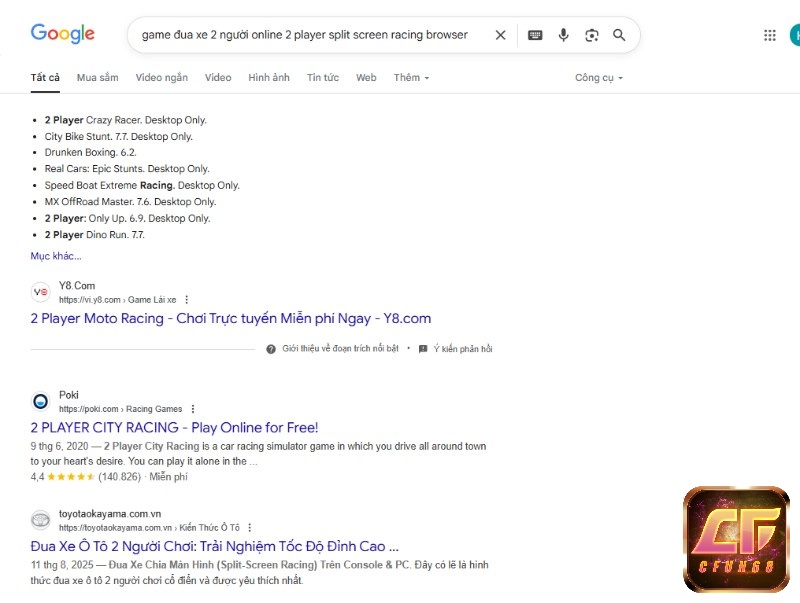
Task: Click the feedback flag icon
Action: point(423,349)
